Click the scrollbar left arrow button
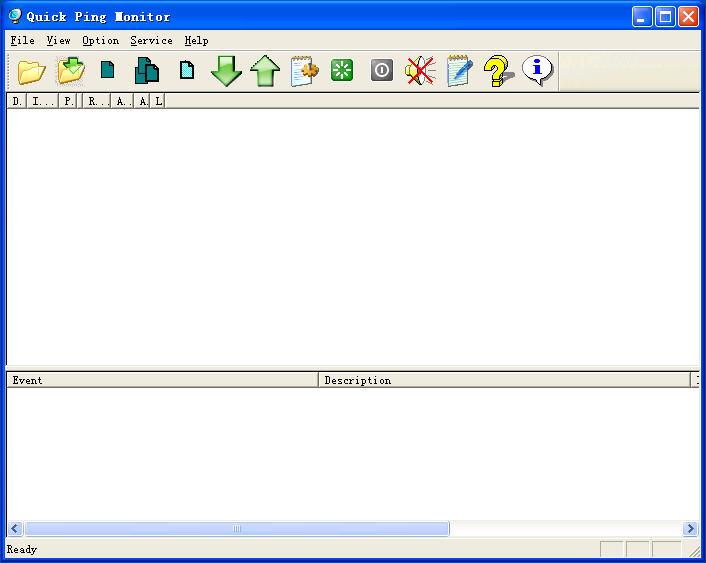 (x=15, y=528)
